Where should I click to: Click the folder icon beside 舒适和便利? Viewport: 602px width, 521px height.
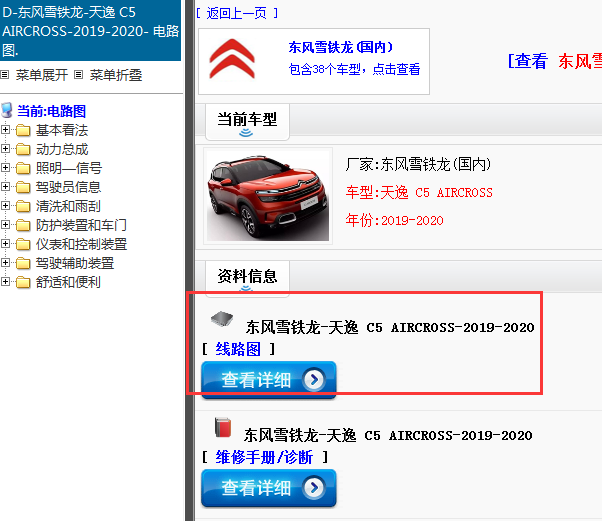click(x=23, y=282)
